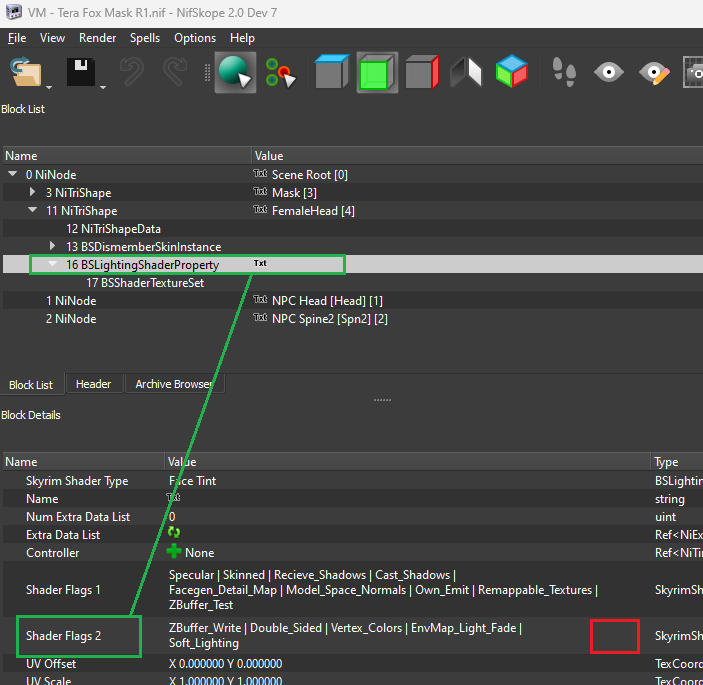Click the Txt icon in the details Name row

(x=174, y=498)
